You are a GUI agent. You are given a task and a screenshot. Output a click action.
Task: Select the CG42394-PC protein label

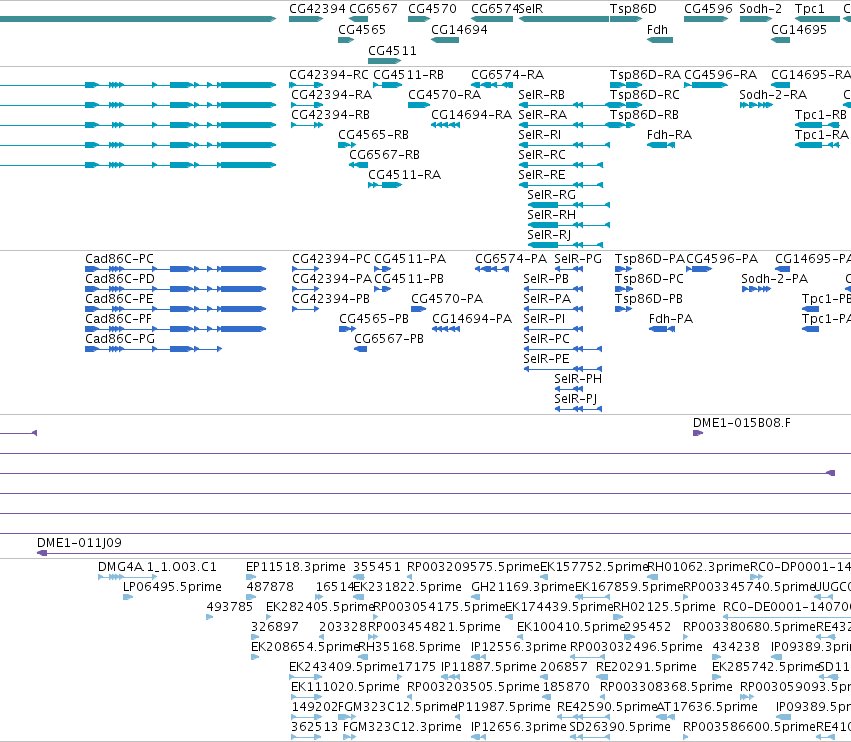coord(332,259)
